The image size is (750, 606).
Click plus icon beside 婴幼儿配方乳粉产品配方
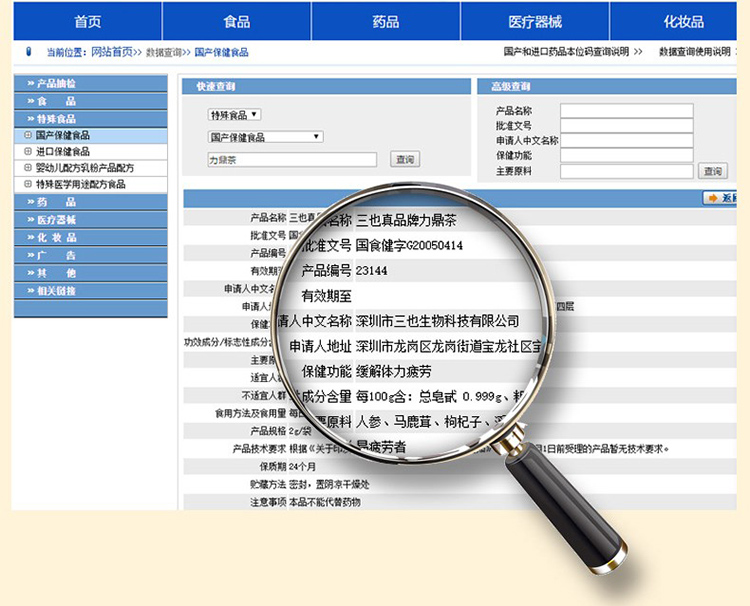pyautogui.click(x=28, y=168)
